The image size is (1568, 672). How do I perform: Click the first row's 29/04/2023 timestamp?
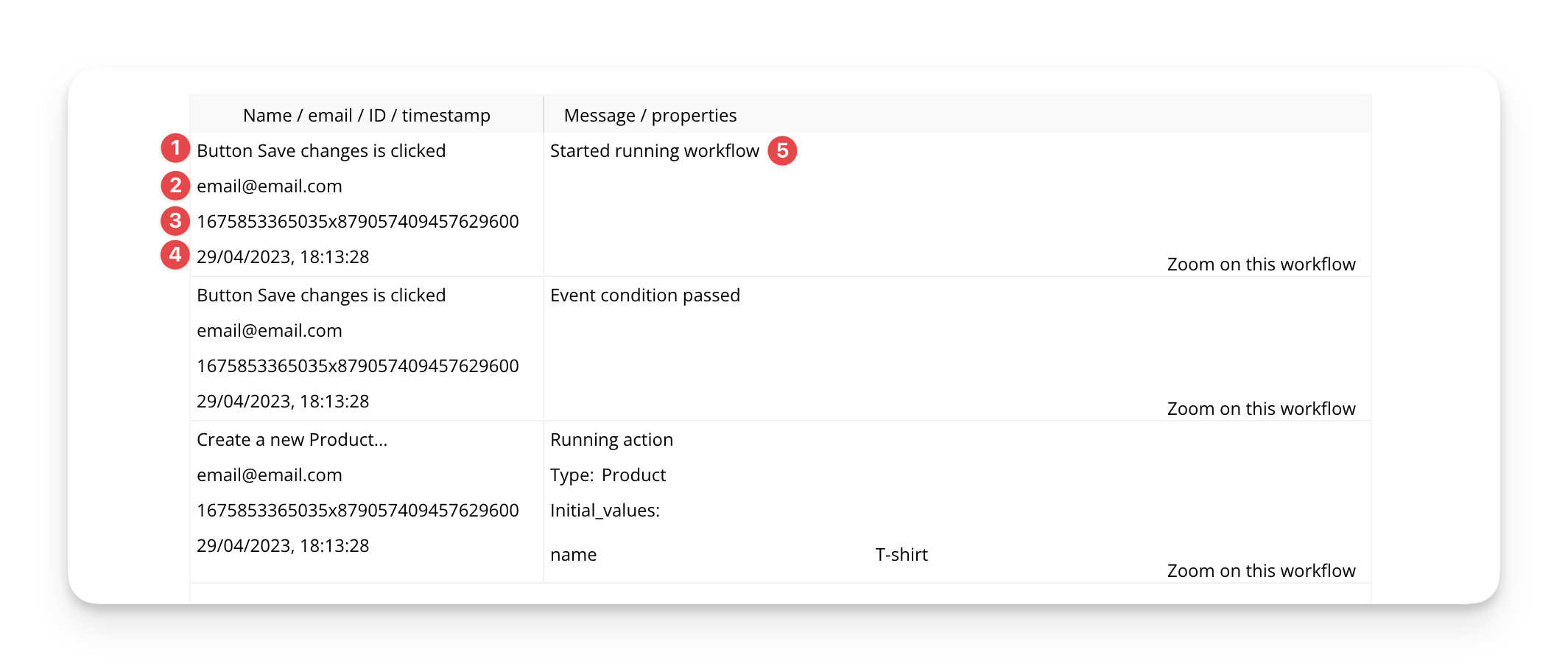click(x=283, y=257)
